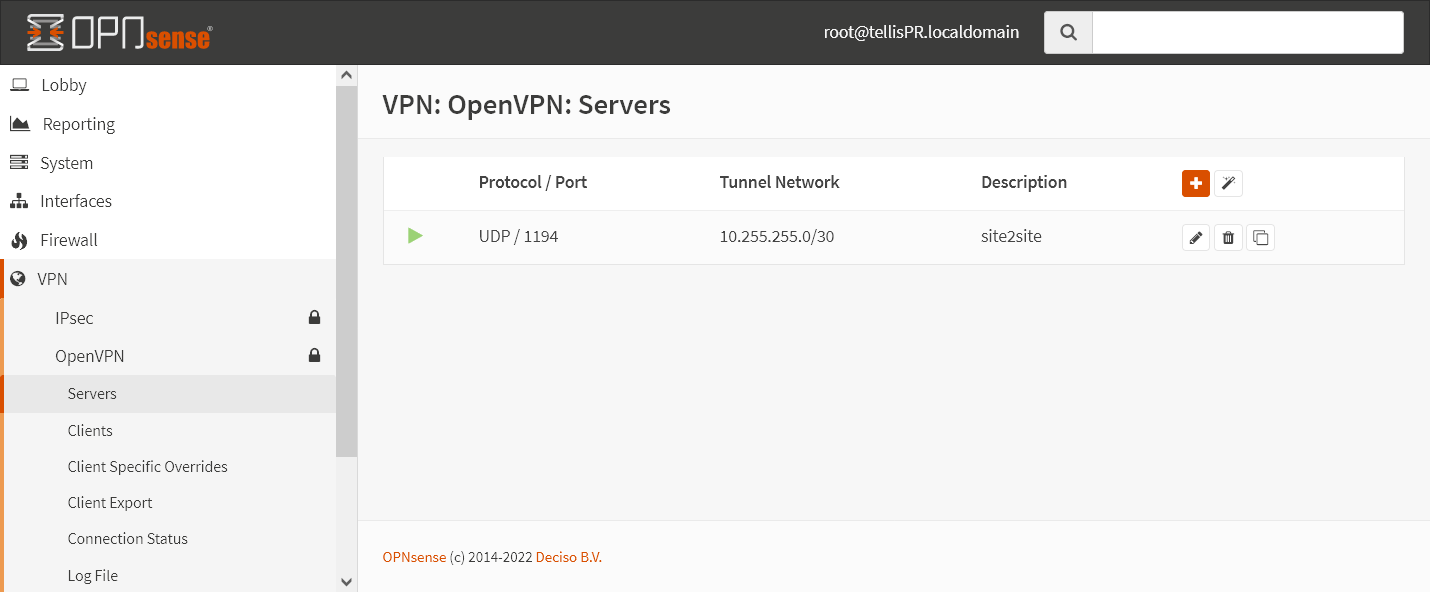1430x592 pixels.
Task: Select the Reporting chart icon
Action: pyautogui.click(x=18, y=123)
